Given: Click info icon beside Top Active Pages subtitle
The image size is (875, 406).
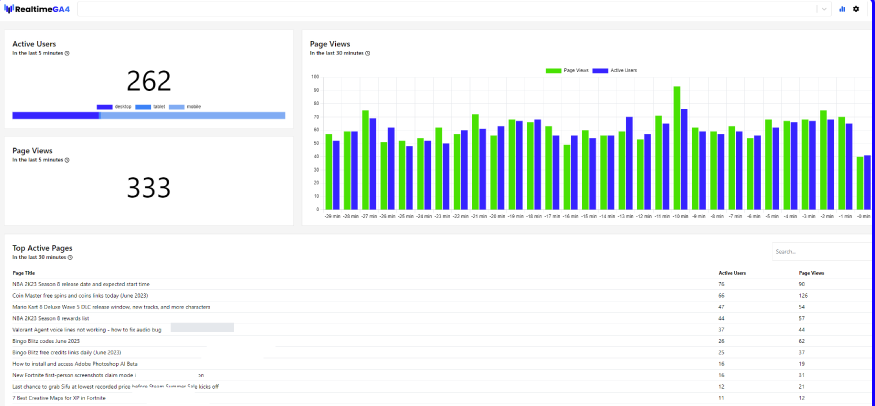Looking at the screenshot, I should coord(70,258).
